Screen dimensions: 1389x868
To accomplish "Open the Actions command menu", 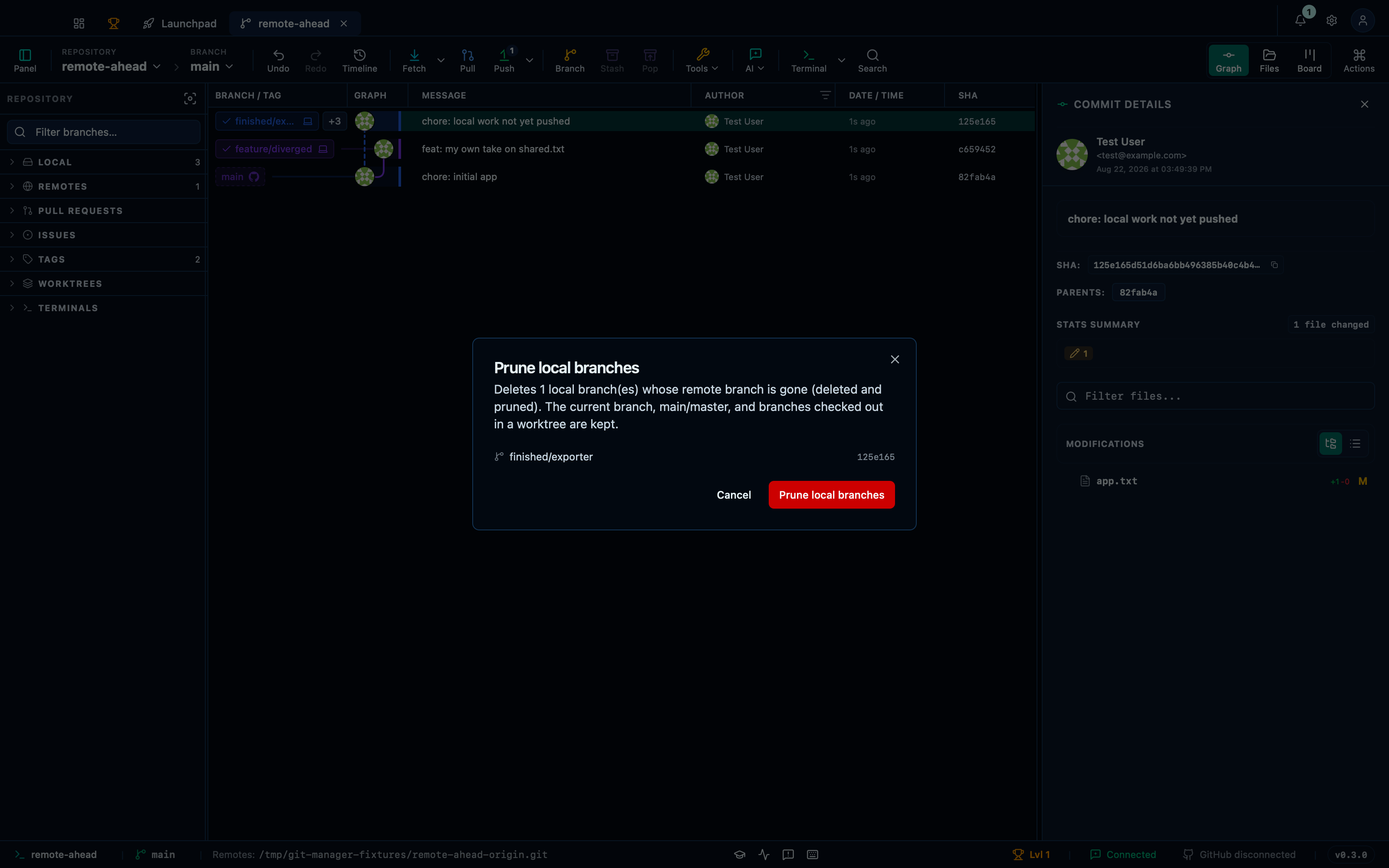I will coord(1359,60).
